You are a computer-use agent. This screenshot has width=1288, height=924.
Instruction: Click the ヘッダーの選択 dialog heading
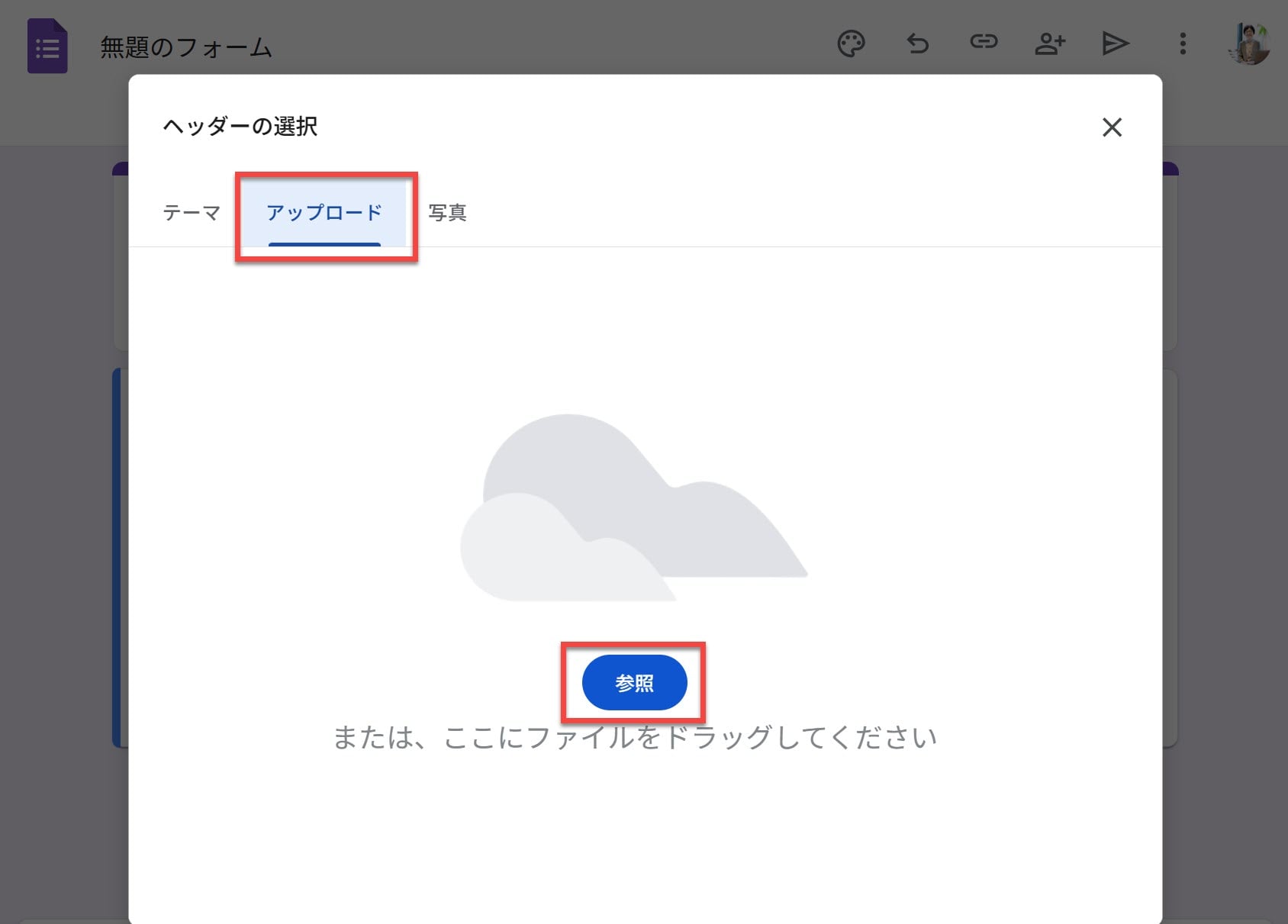coord(240,127)
